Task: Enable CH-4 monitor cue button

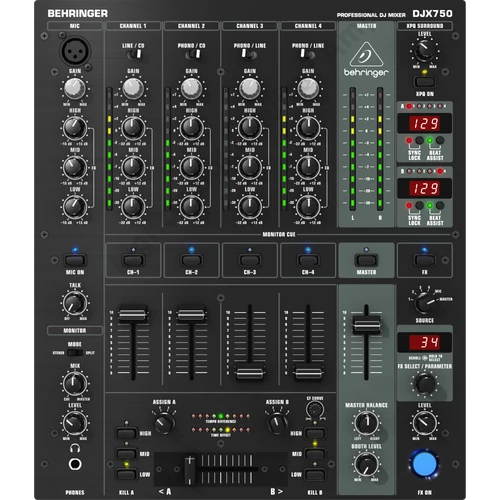Action: pos(308,260)
